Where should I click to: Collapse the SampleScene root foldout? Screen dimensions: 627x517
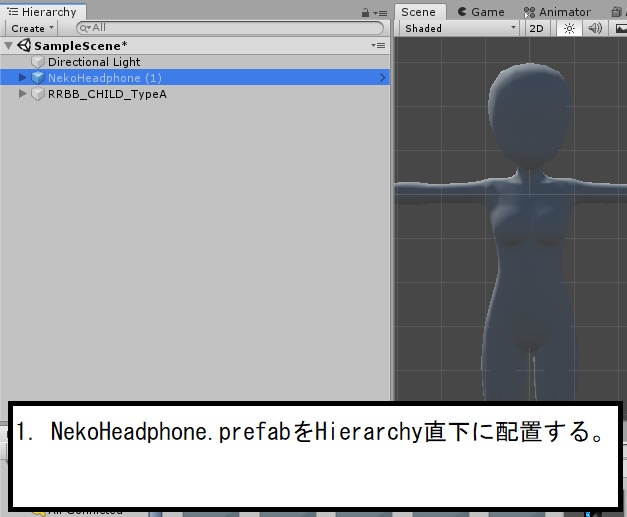tap(8, 46)
